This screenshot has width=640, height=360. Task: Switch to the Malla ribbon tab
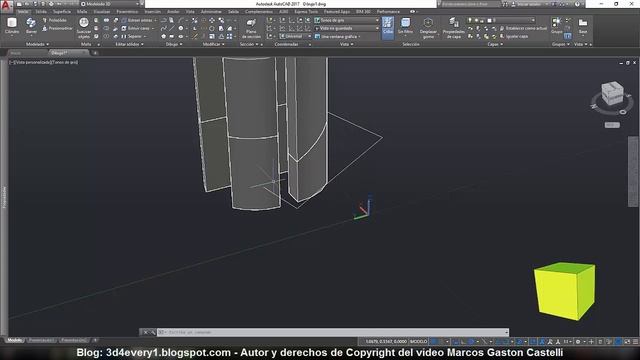(82, 11)
